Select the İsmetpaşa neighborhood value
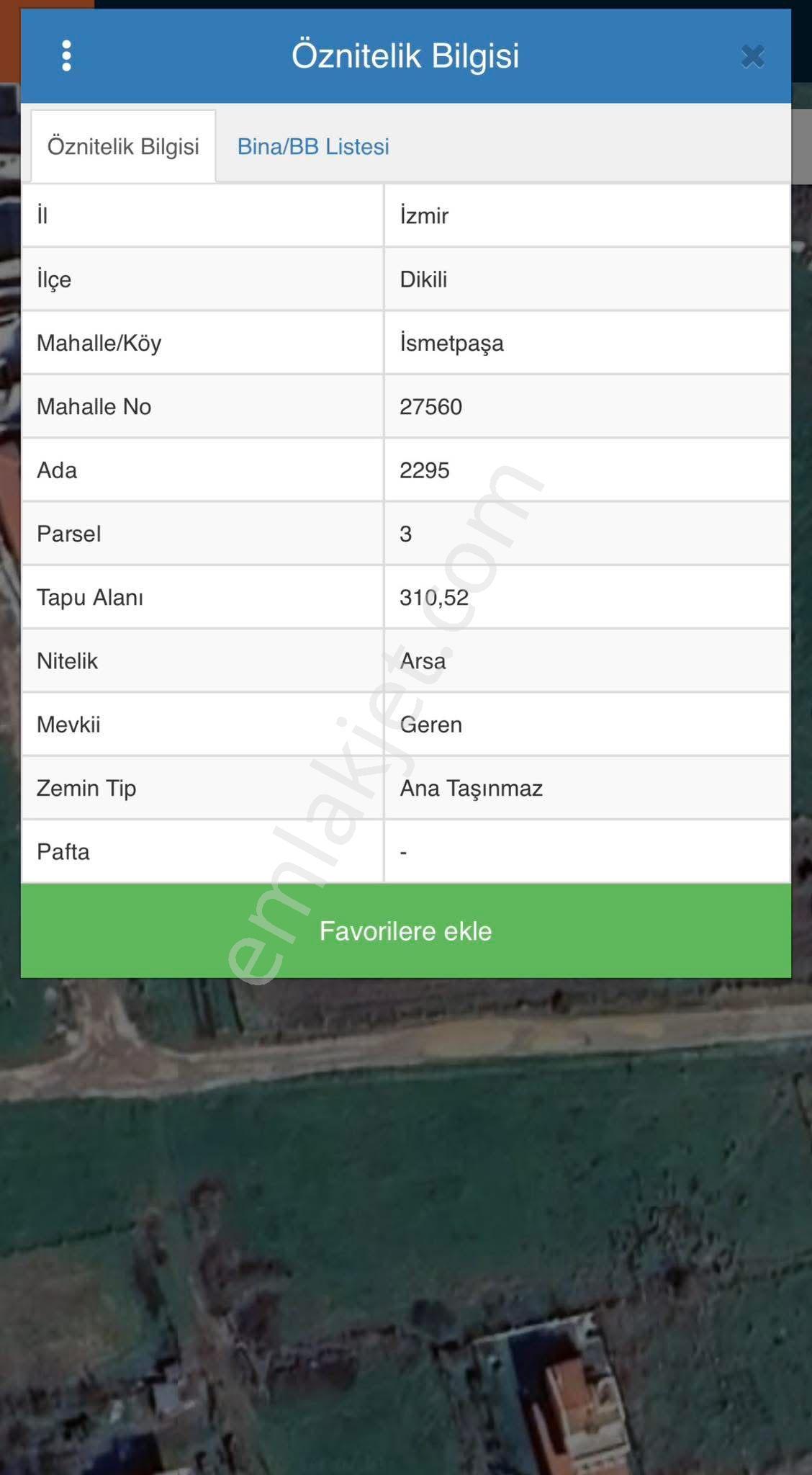This screenshot has width=812, height=1475. click(452, 343)
